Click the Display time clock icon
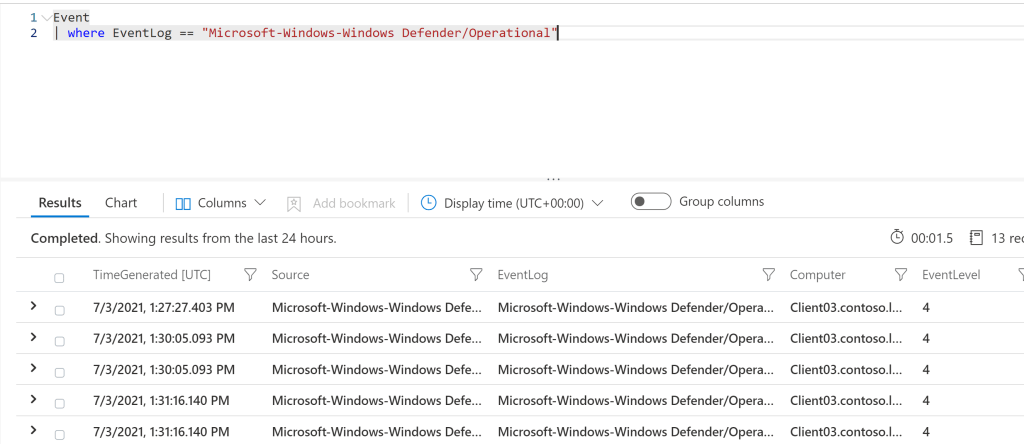 [429, 203]
